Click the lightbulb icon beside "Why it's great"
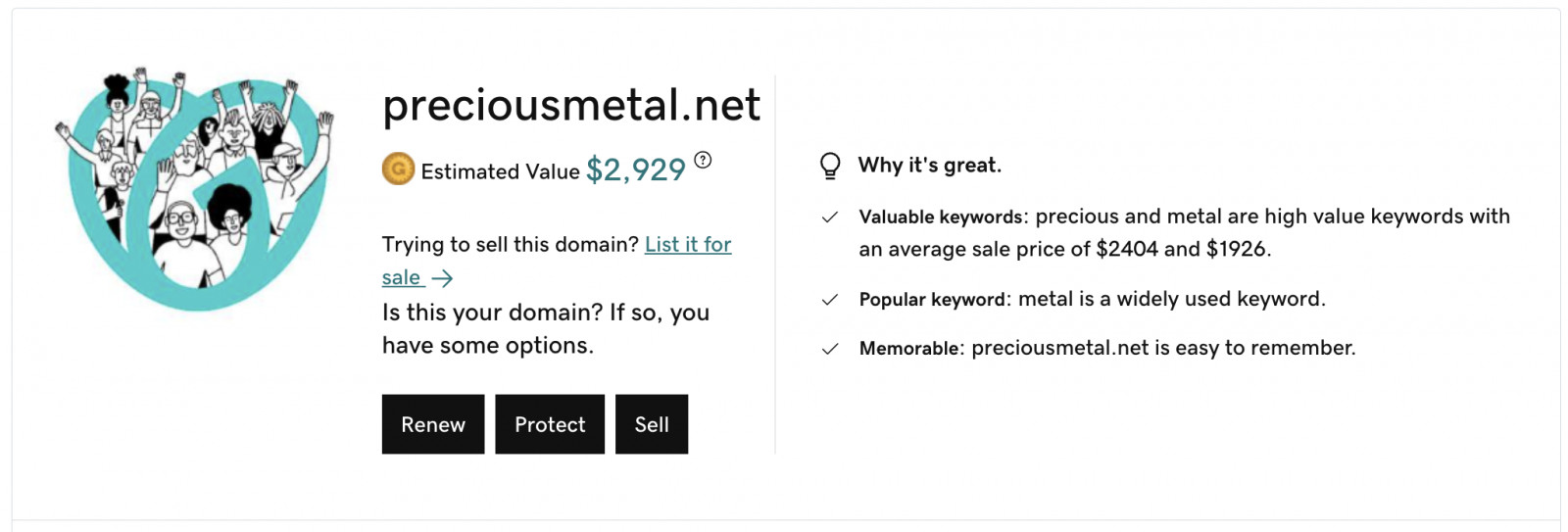 [830, 166]
